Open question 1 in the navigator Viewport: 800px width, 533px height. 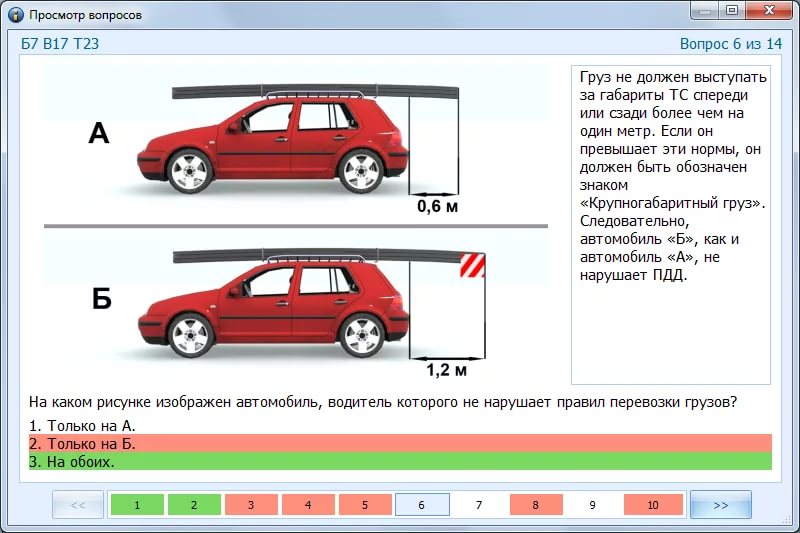pos(137,505)
